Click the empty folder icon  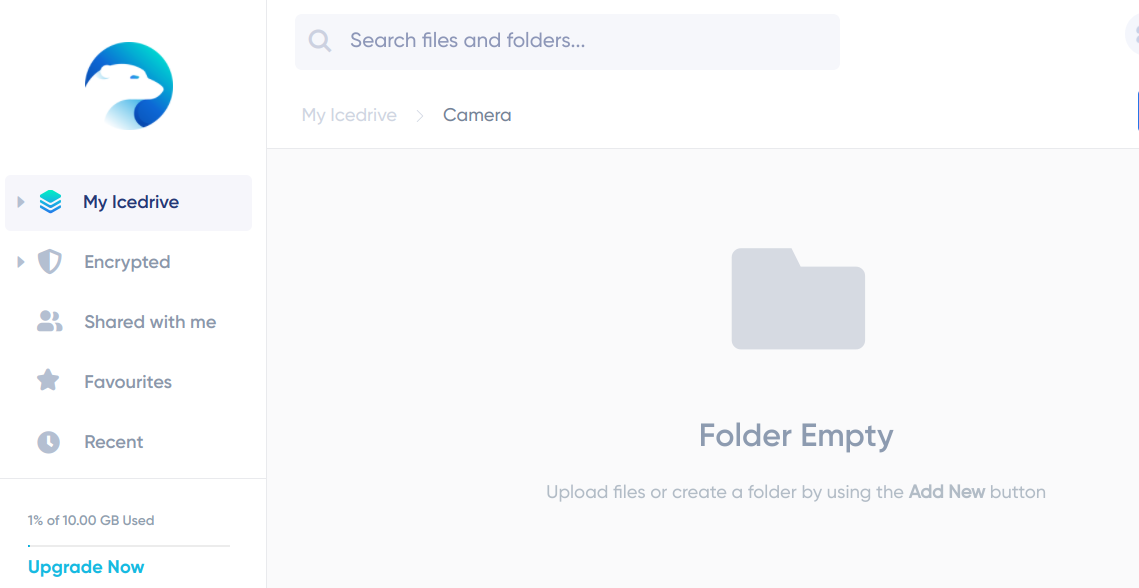(798, 299)
